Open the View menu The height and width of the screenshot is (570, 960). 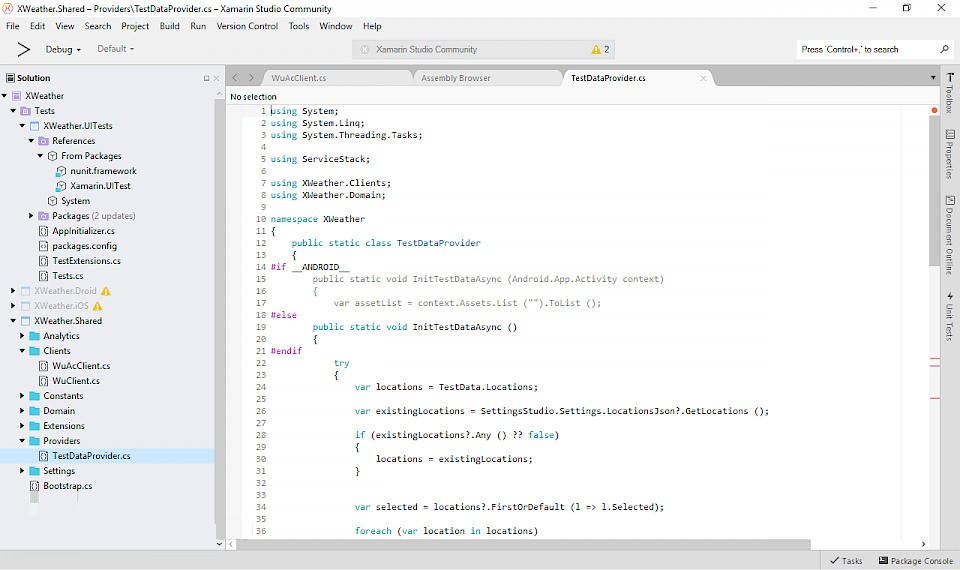(x=65, y=26)
